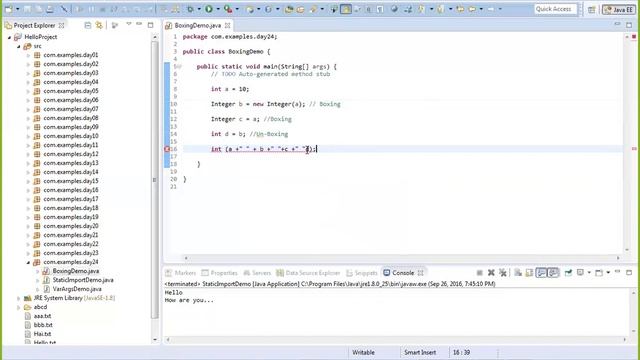Select the com.examples.day20 package
The image size is (640, 360).
click(x=71, y=226)
